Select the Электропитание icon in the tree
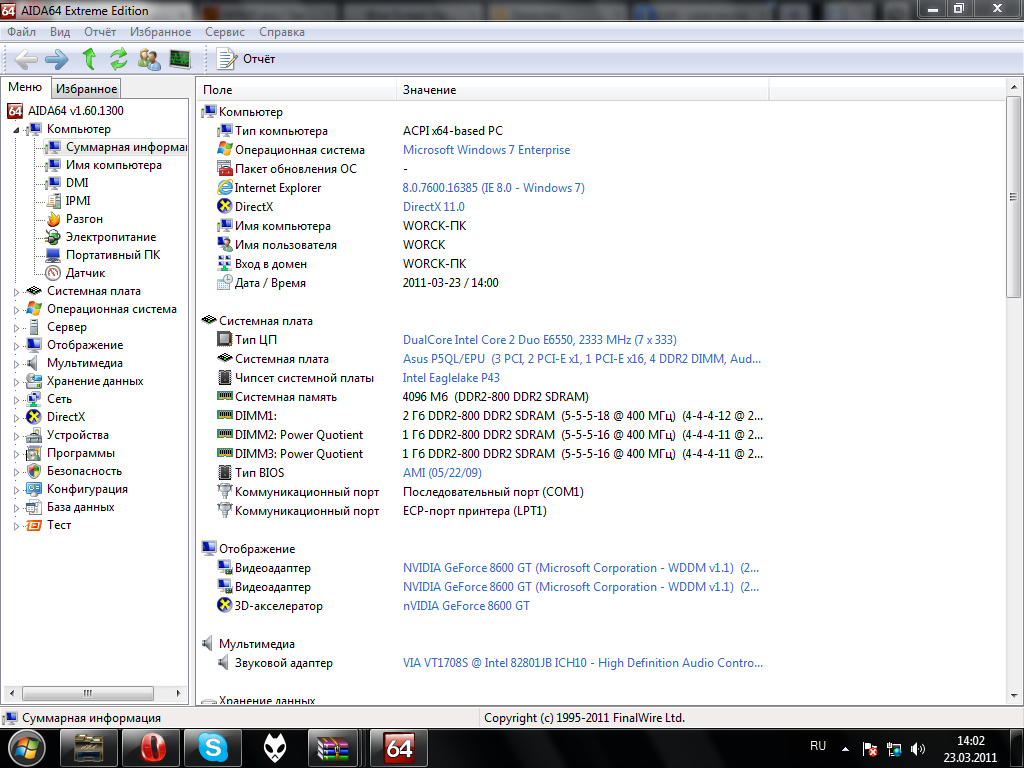Screen dimensions: 1024x768 pos(54,237)
